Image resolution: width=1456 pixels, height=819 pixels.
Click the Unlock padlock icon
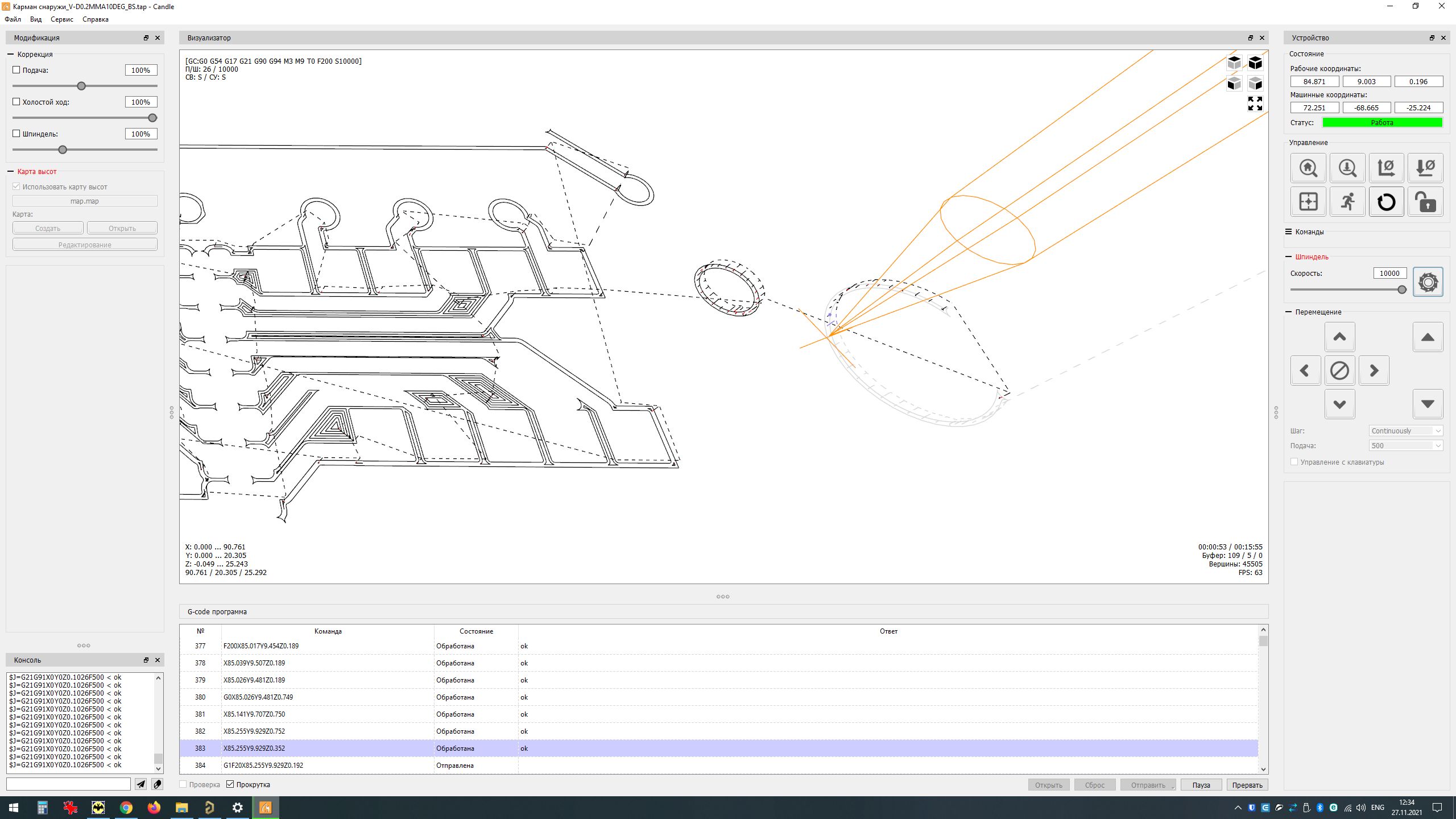(x=1425, y=201)
